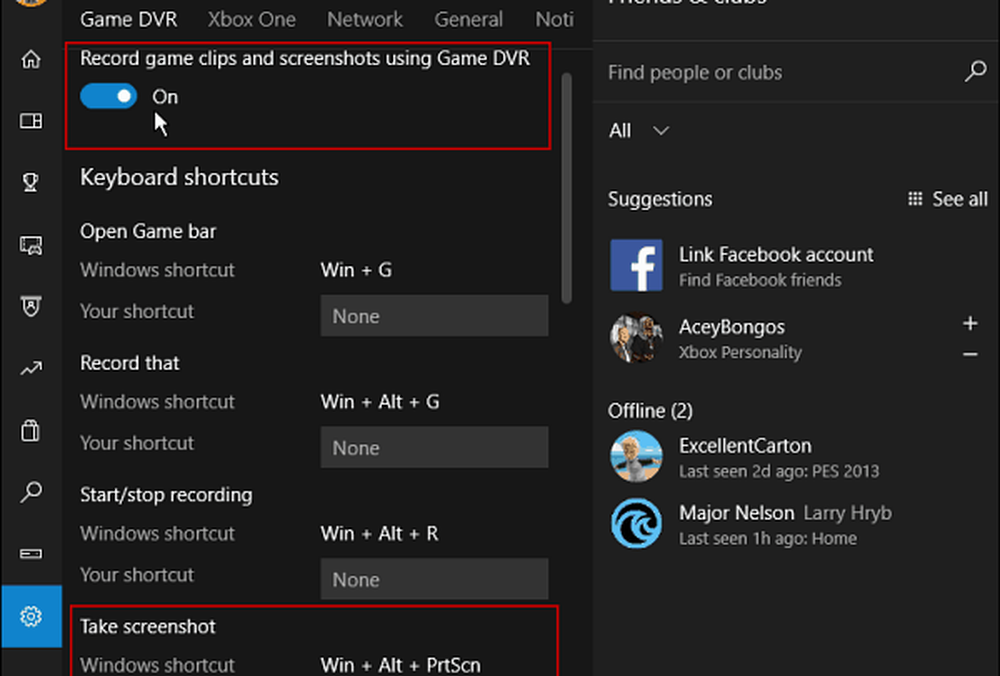Click Open Game bar custom shortcut field
This screenshot has height=676, width=1000.
tap(434, 316)
